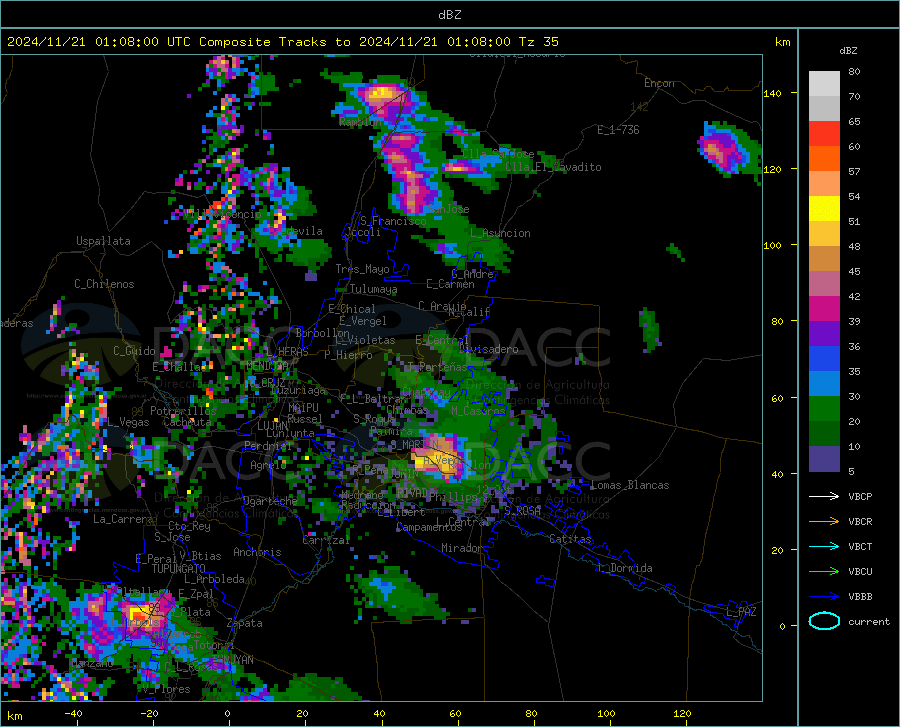Click the '80' label on the color scale
Image resolution: width=900 pixels, height=727 pixels.
(x=854, y=72)
